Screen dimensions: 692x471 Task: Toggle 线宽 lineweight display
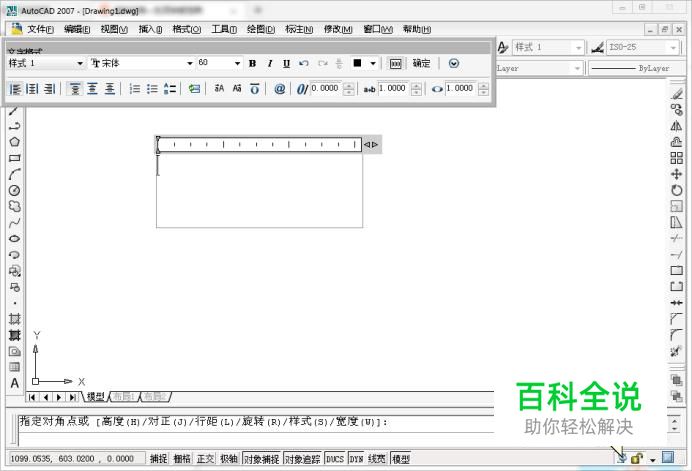[x=376, y=459]
